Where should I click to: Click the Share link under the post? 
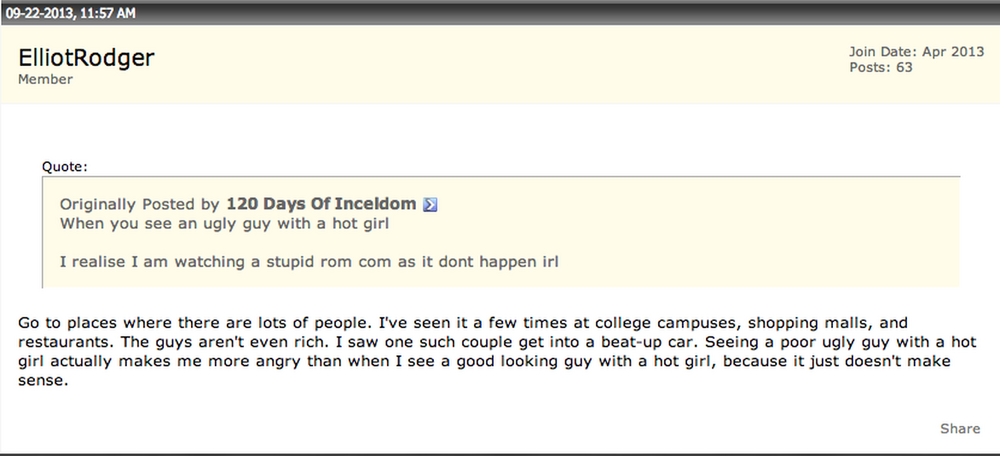point(960,429)
